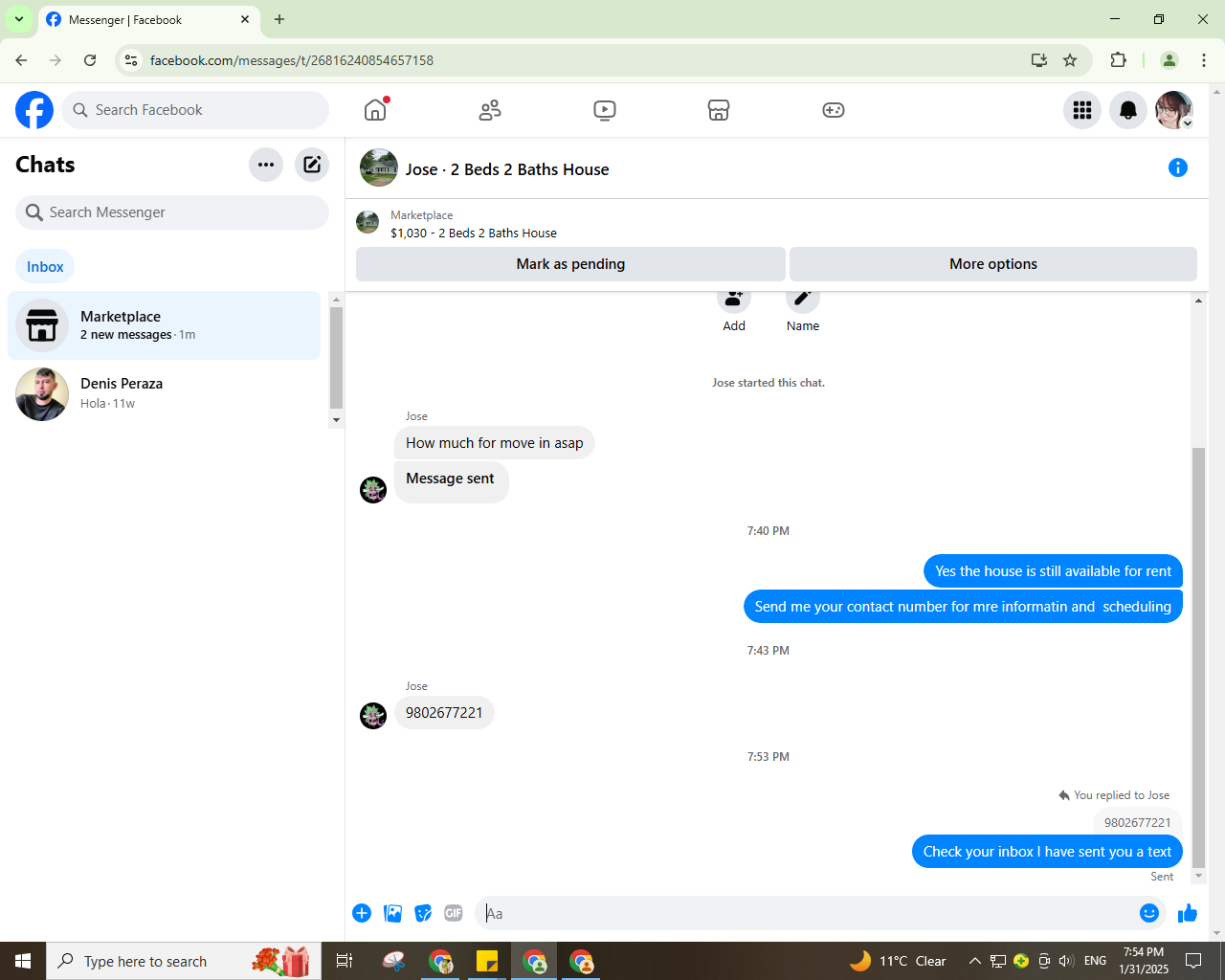Open the Facebook menu grid icon
The image size is (1225, 980).
[x=1082, y=110]
